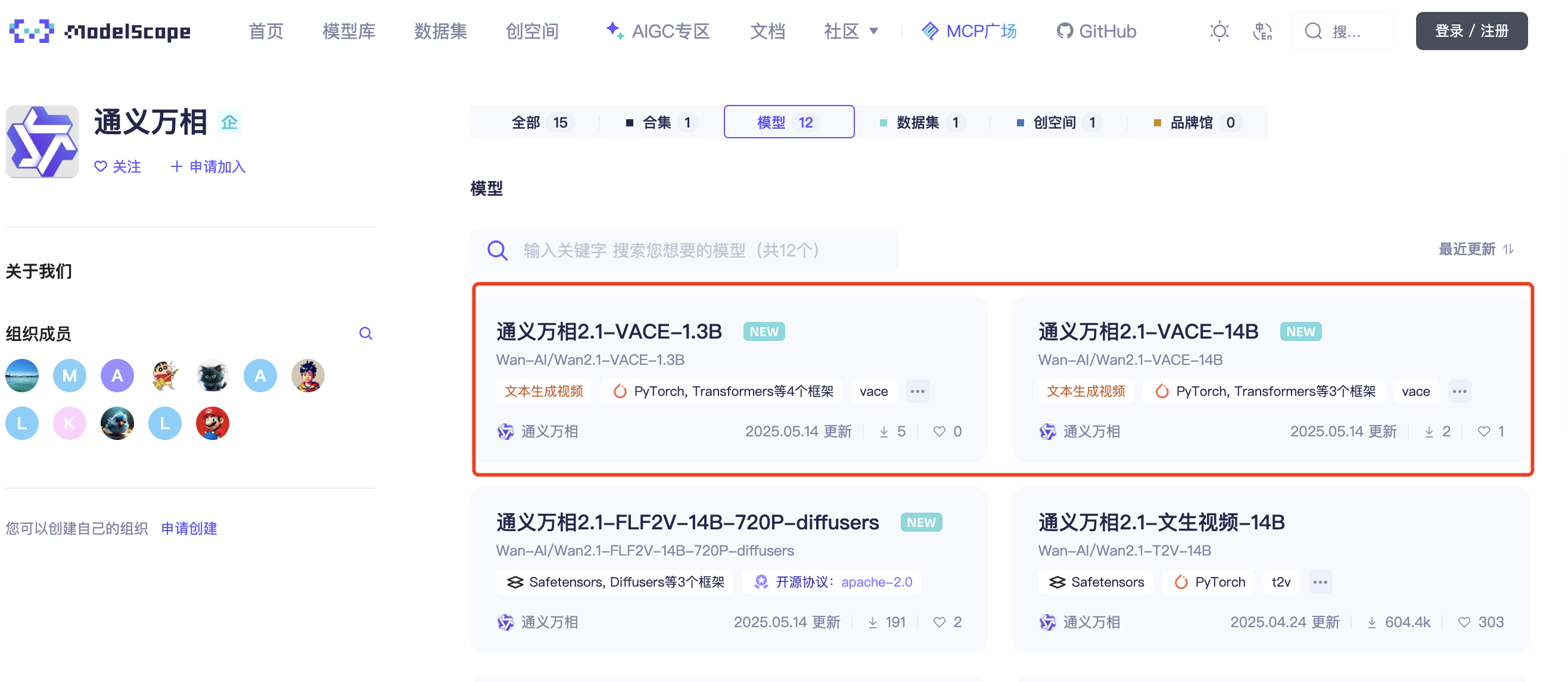
Task: Click the member search magnifier in 组织成员
Action: click(365, 333)
